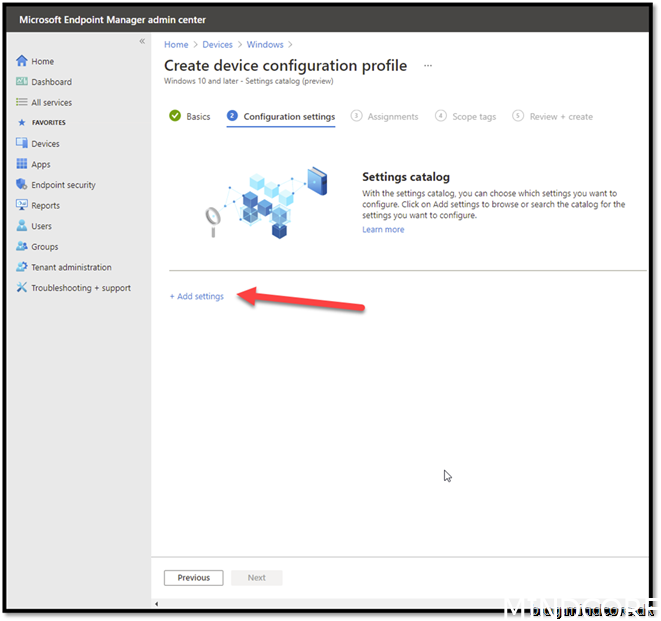
Task: Open Dashboard icon in left navigation
Action: coord(22,82)
